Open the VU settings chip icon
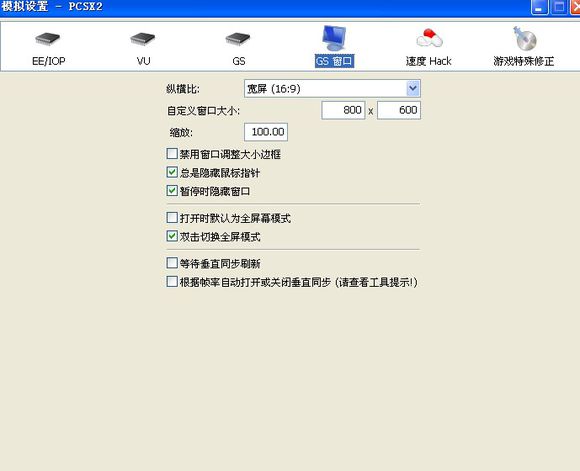This screenshot has height=471, width=580. coord(143,38)
